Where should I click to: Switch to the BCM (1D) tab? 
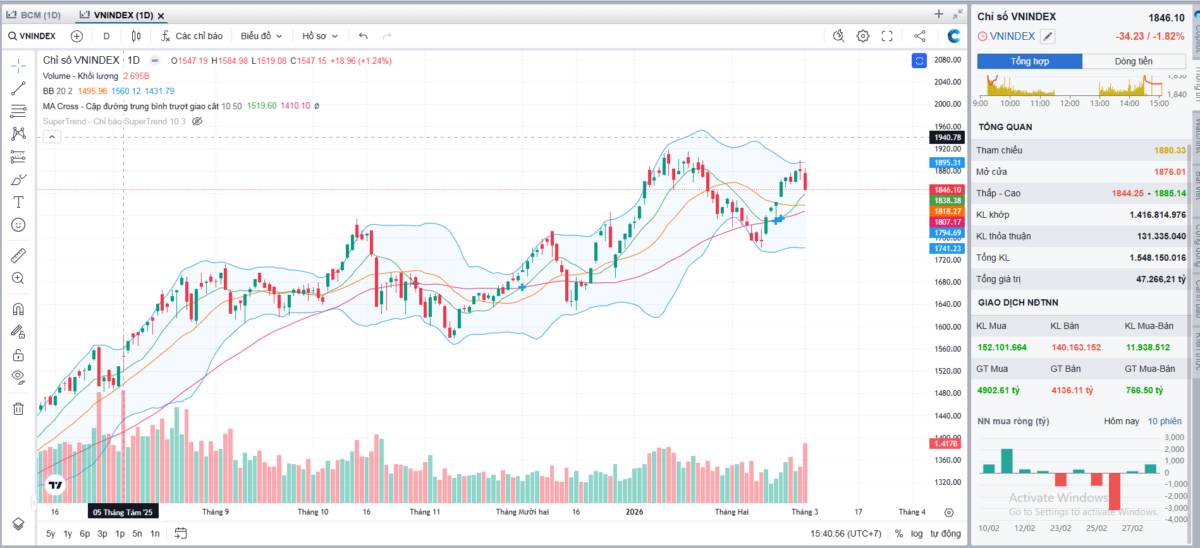point(34,15)
